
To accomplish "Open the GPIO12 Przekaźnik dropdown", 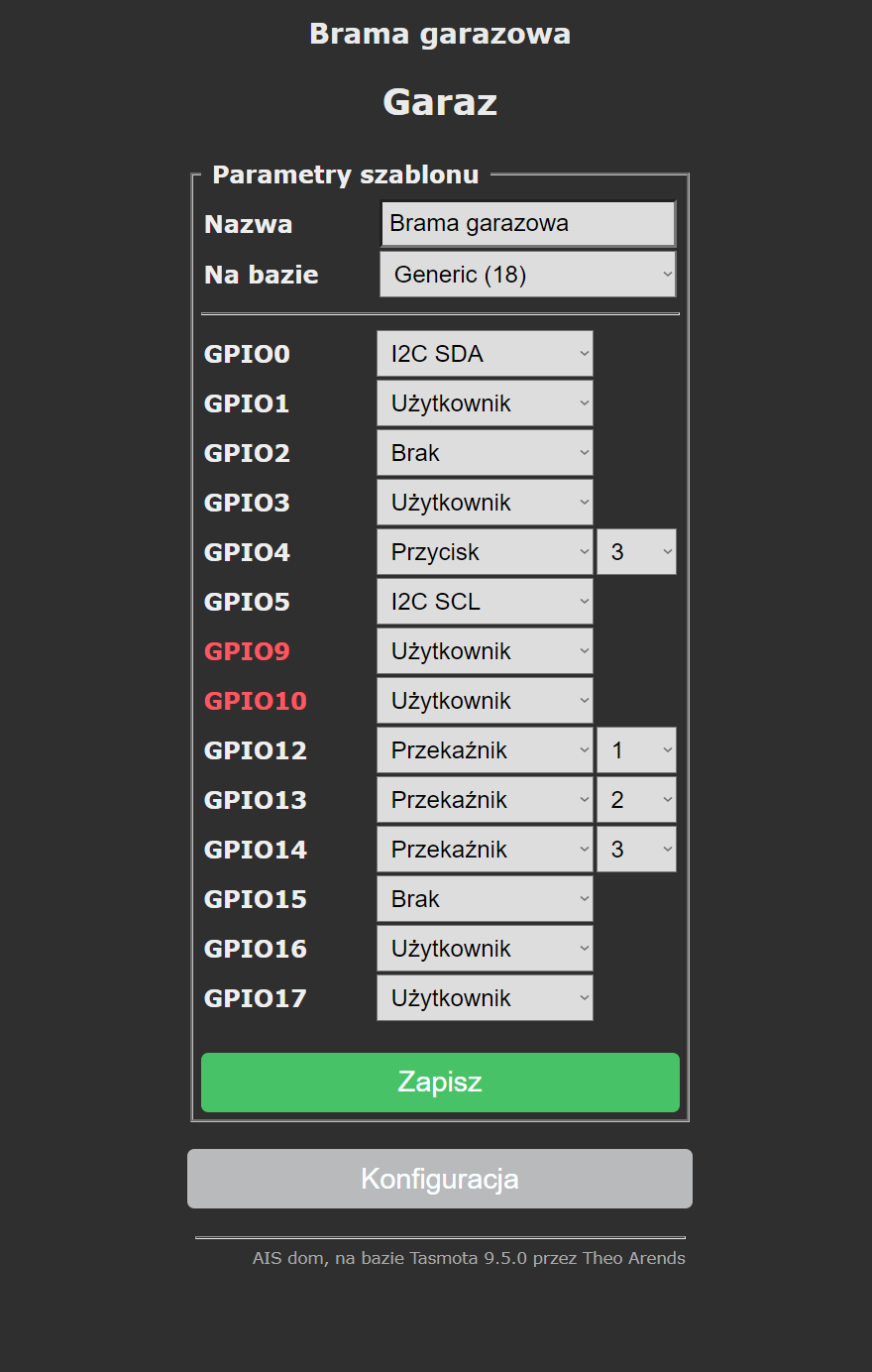I will click(x=485, y=750).
